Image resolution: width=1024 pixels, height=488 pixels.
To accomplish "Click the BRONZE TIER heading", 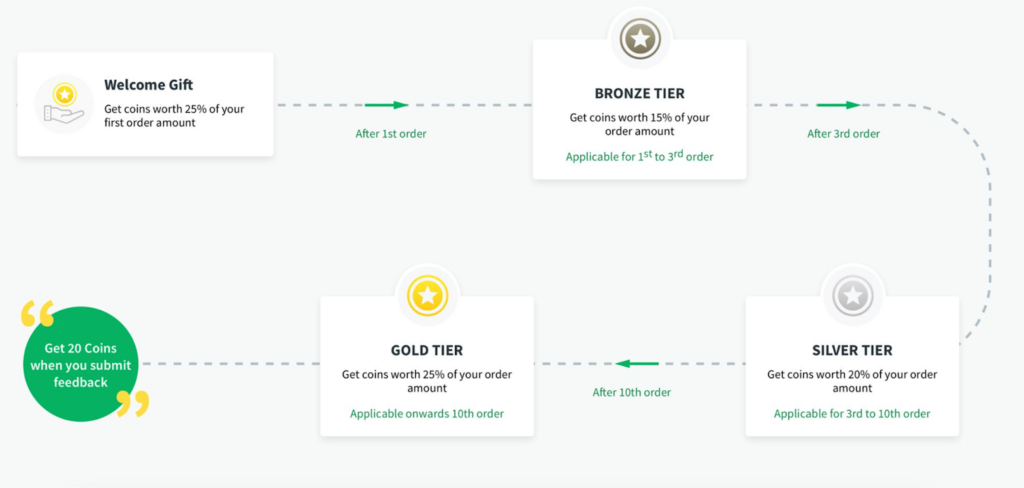I will 639,93.
